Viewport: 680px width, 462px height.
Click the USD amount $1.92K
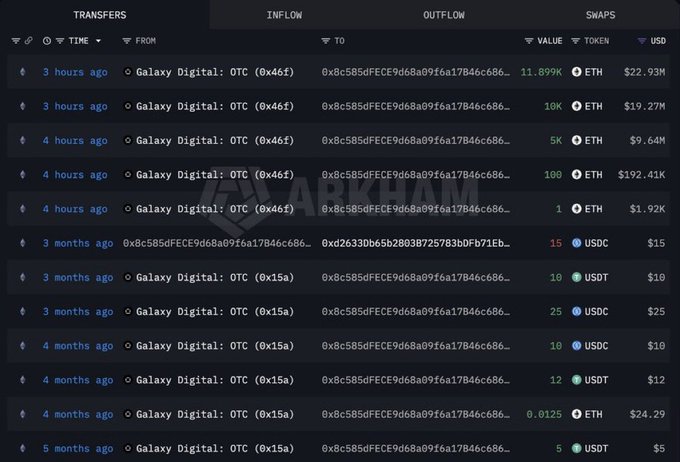pos(647,209)
